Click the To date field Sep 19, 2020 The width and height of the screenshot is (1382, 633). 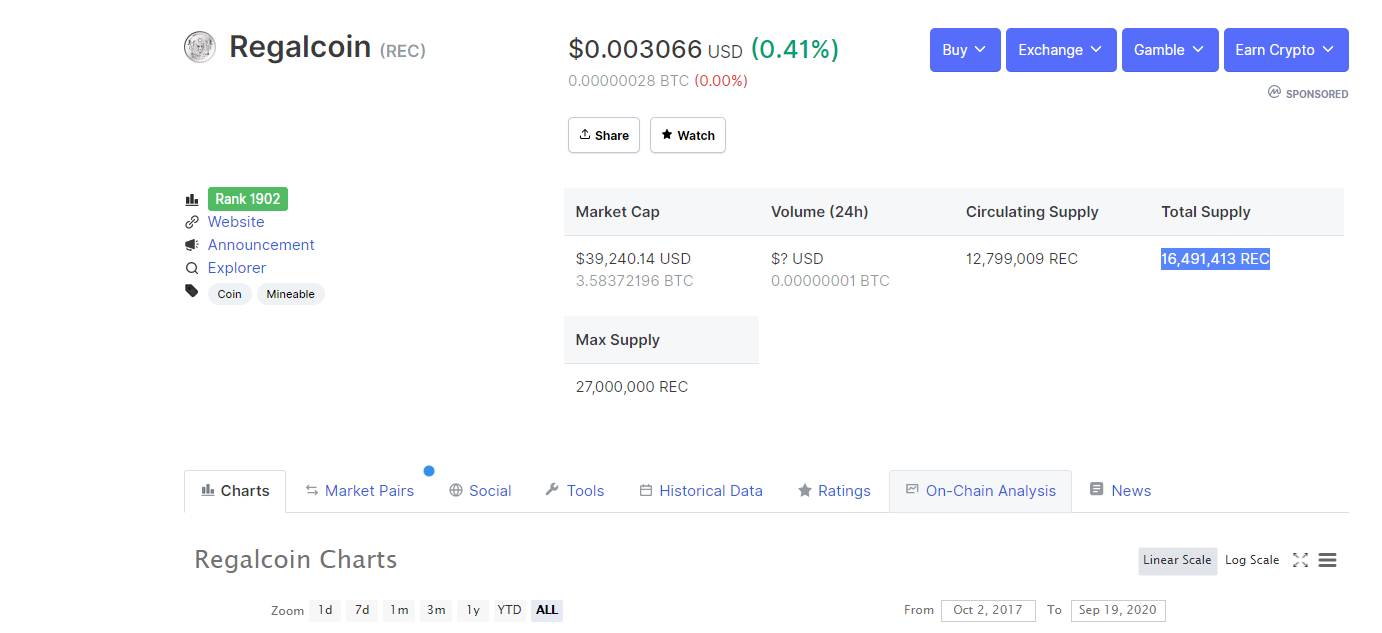tap(1118, 610)
